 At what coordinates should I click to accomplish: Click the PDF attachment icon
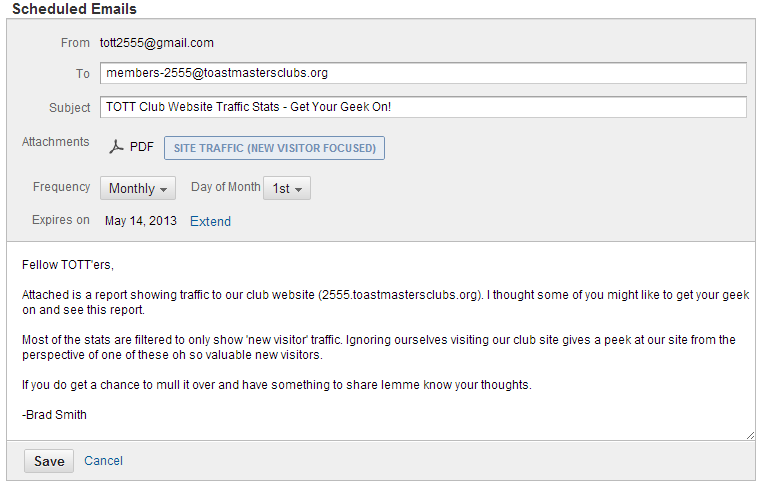(x=117, y=148)
